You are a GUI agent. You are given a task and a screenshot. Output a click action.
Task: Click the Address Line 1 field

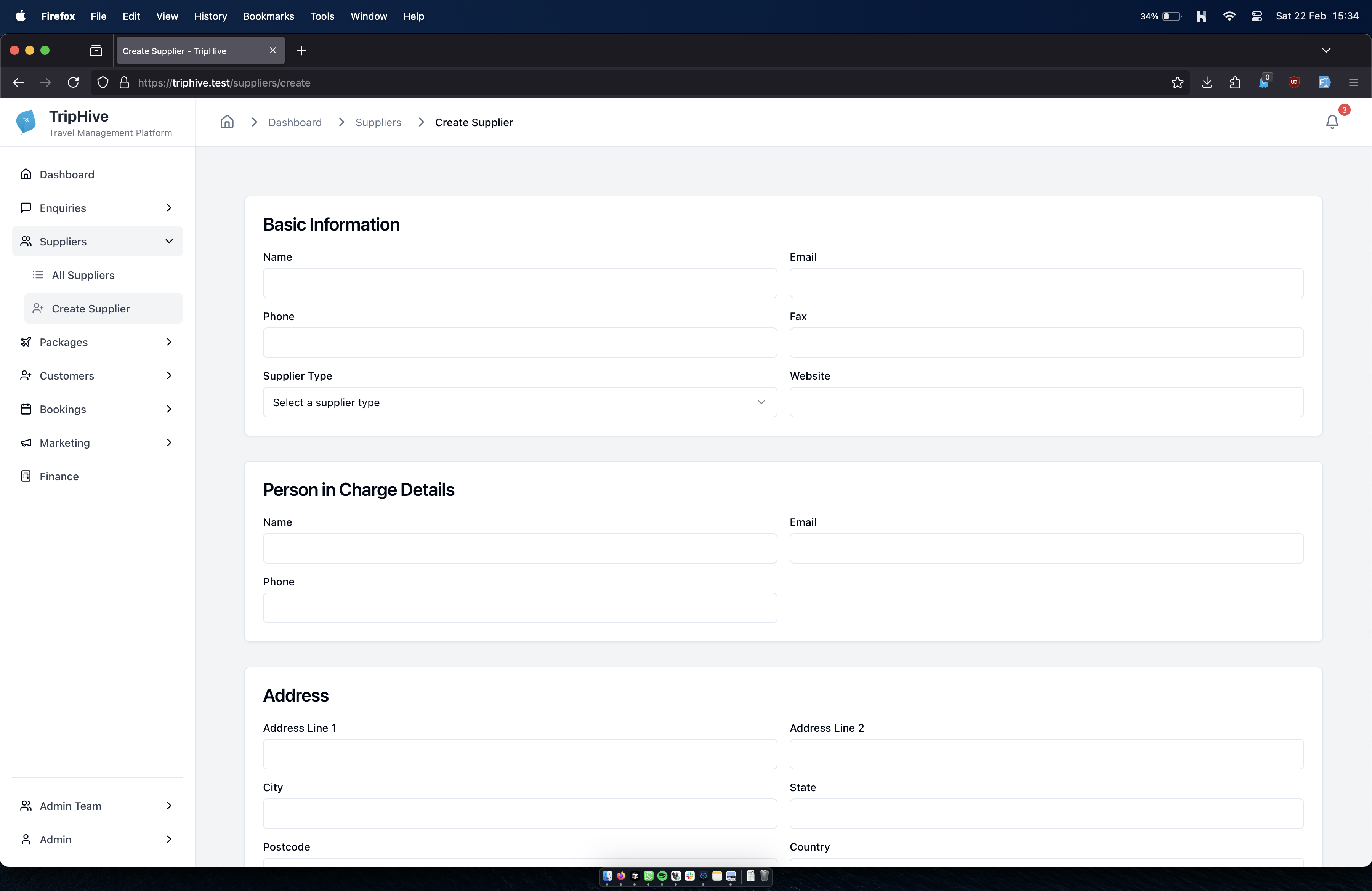click(519, 754)
